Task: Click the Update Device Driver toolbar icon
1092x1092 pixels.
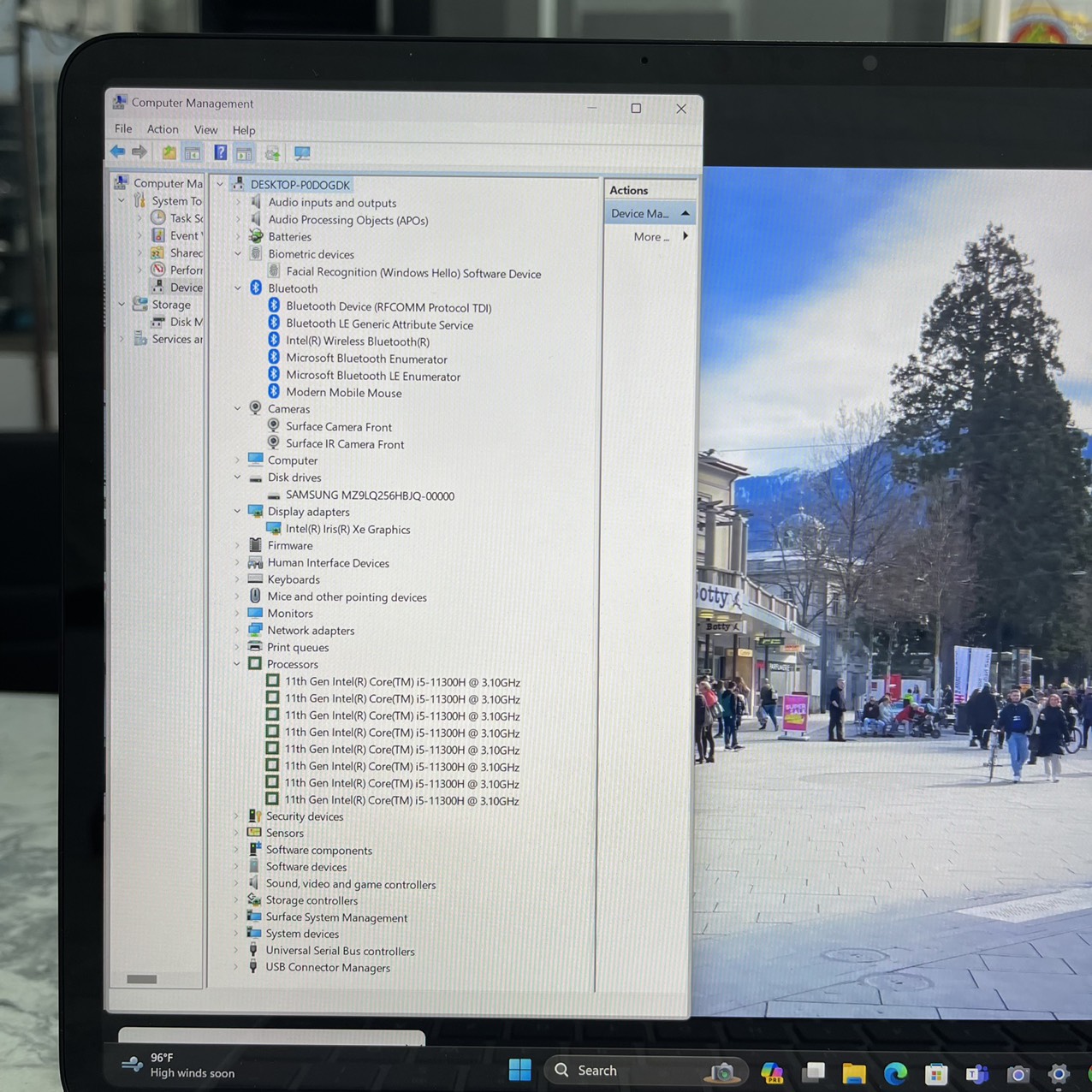Action: point(273,154)
